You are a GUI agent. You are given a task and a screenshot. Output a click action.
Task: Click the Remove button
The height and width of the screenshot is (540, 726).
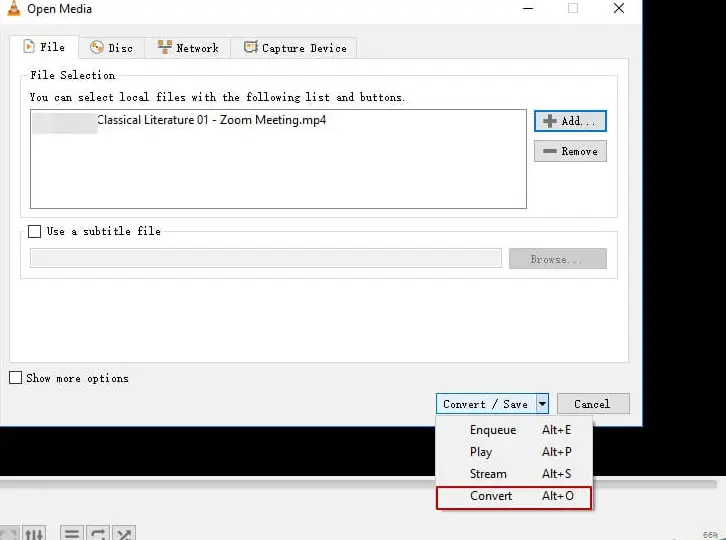click(570, 151)
